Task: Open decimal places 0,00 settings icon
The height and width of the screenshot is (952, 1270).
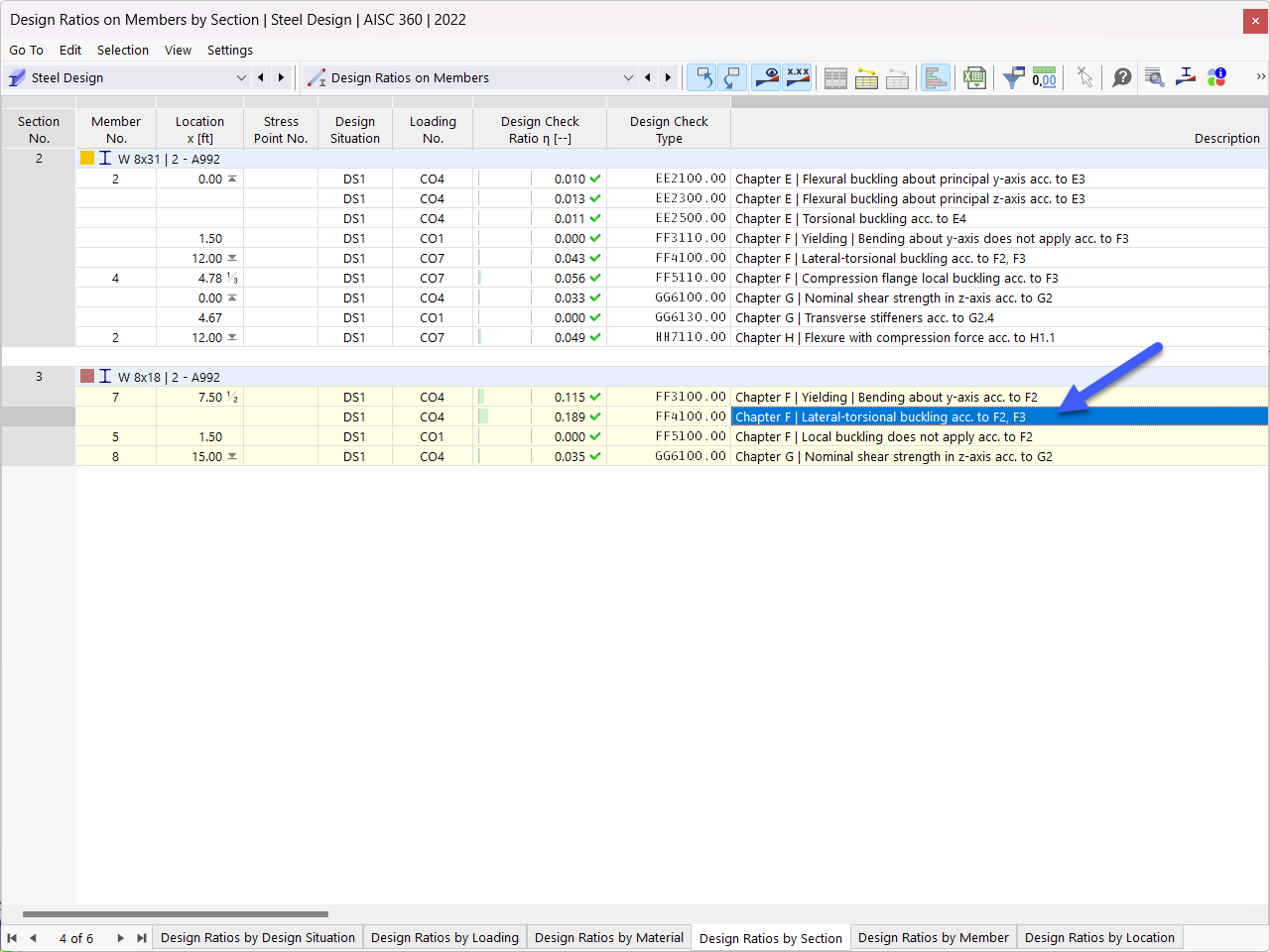Action: coord(1044,77)
